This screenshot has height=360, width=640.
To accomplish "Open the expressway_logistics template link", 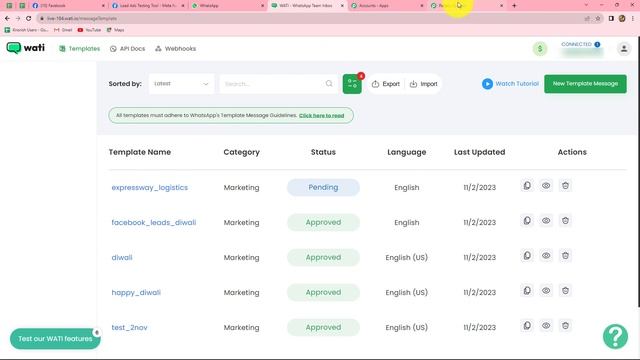I will pyautogui.click(x=150, y=187).
